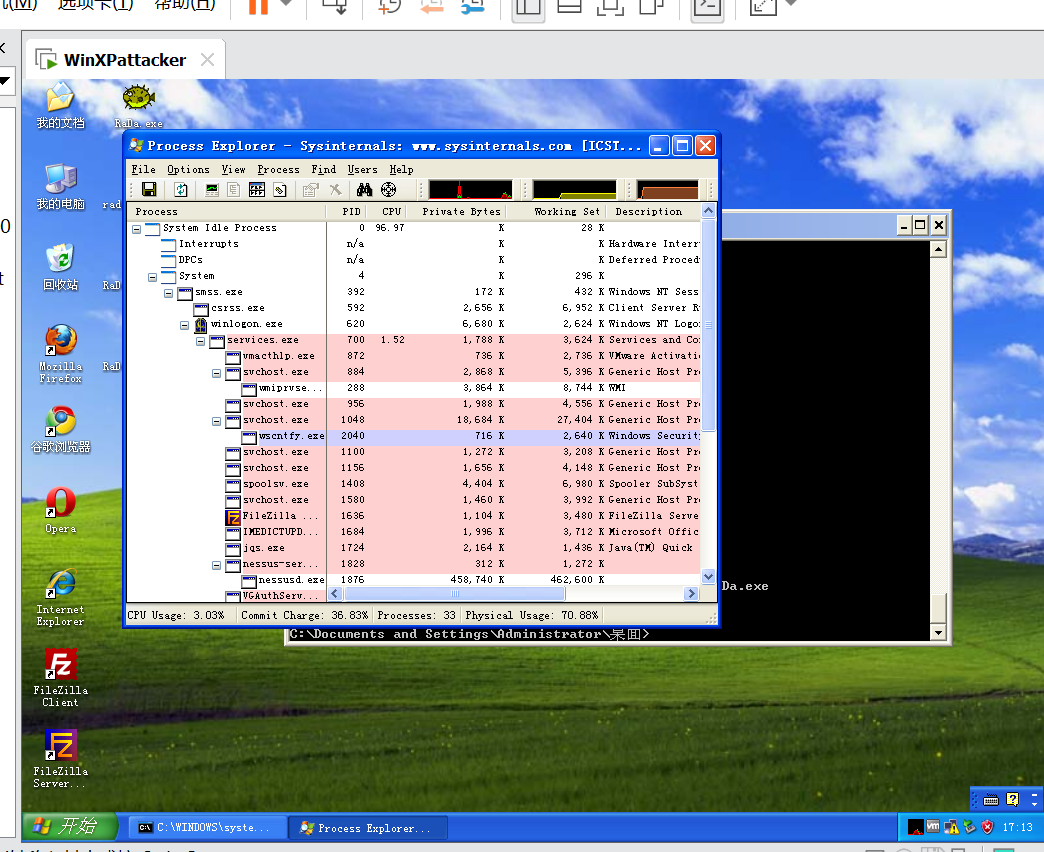Image resolution: width=1044 pixels, height=852 pixels.
Task: Switch to C:\WINDOWS\syste... taskbar button
Action: 208,827
